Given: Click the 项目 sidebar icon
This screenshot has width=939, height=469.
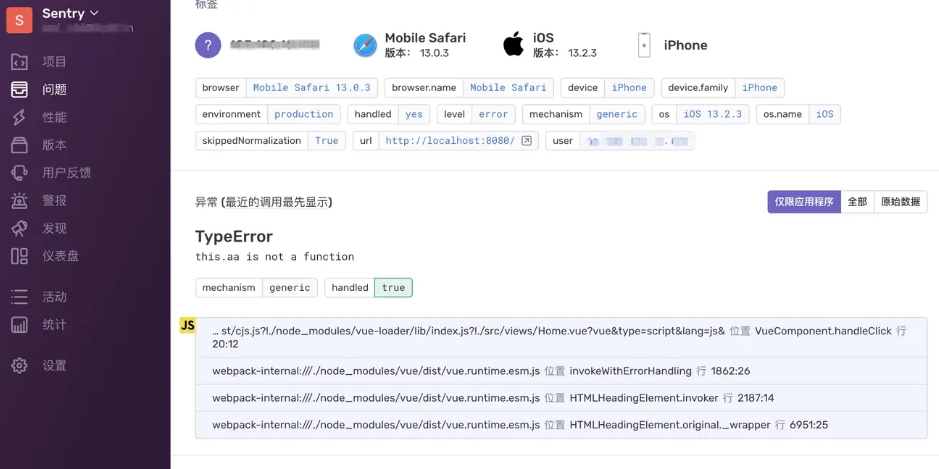Looking at the screenshot, I should (19, 62).
